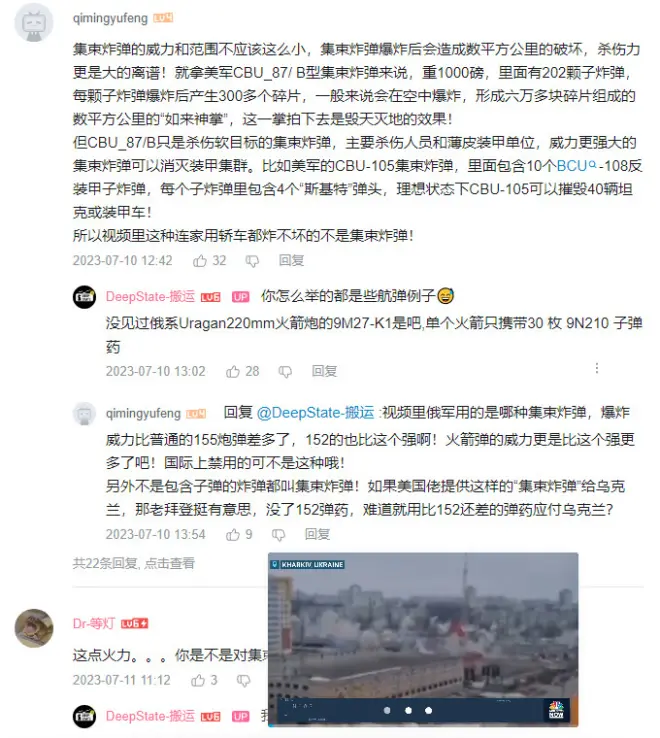The width and height of the screenshot is (660, 738).
Task: Like DeepState-搬运's 13:02 reply with 28 likes
Action: [233, 372]
